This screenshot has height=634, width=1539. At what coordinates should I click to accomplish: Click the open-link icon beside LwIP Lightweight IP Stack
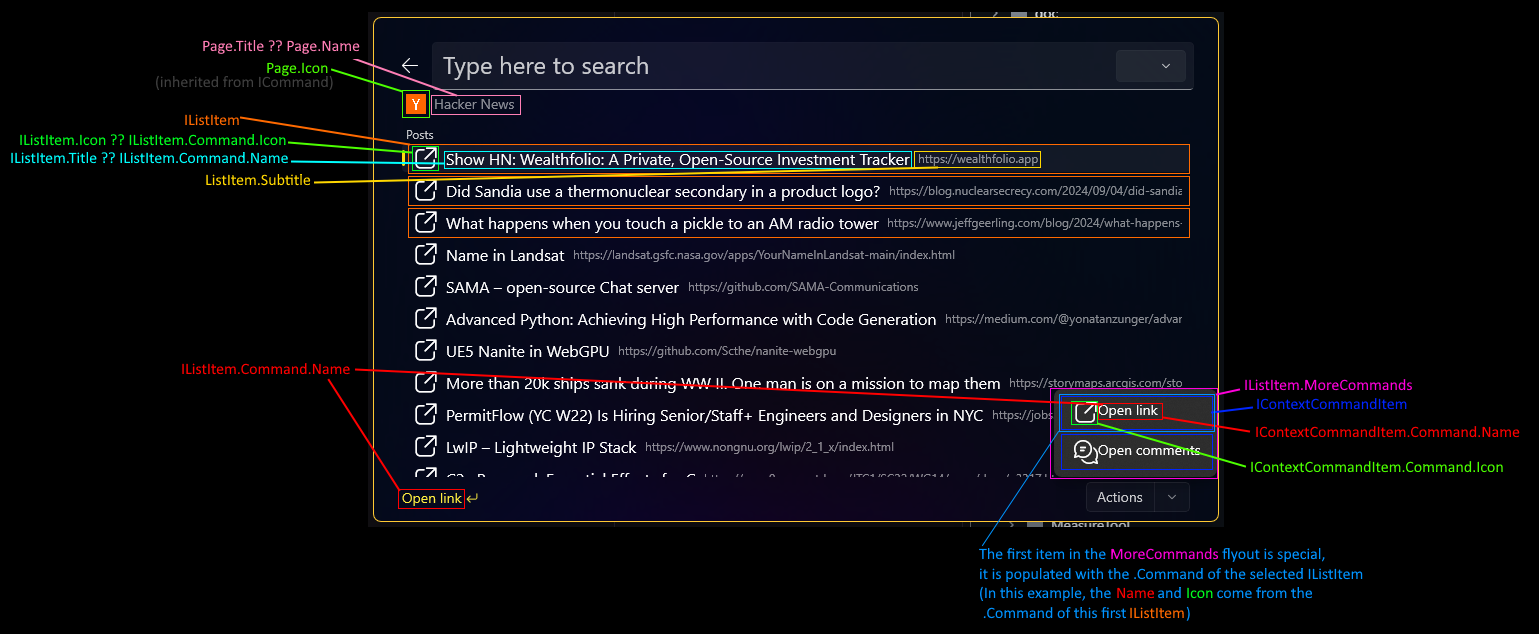426,447
